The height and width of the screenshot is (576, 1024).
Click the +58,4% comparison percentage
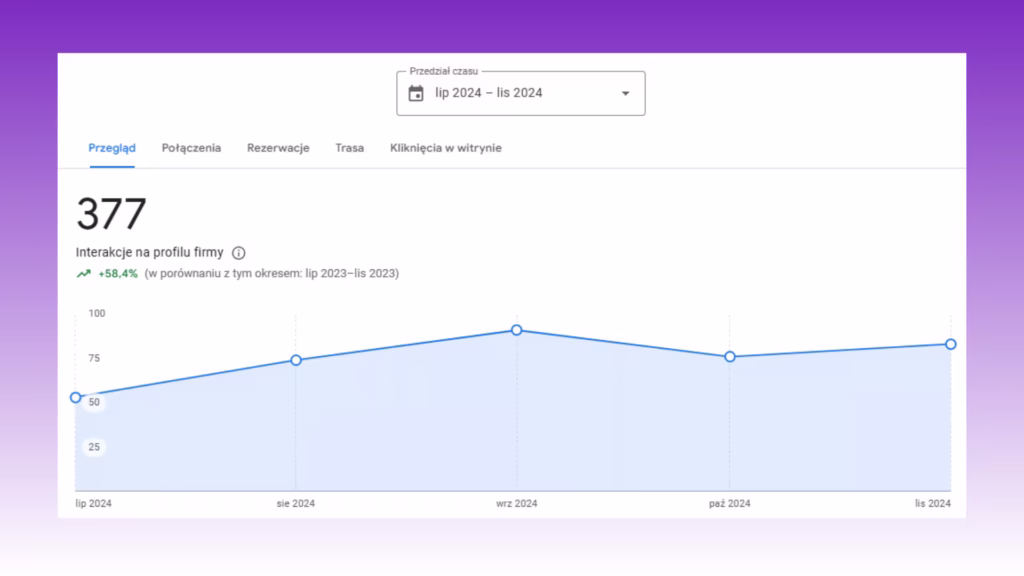[118, 274]
